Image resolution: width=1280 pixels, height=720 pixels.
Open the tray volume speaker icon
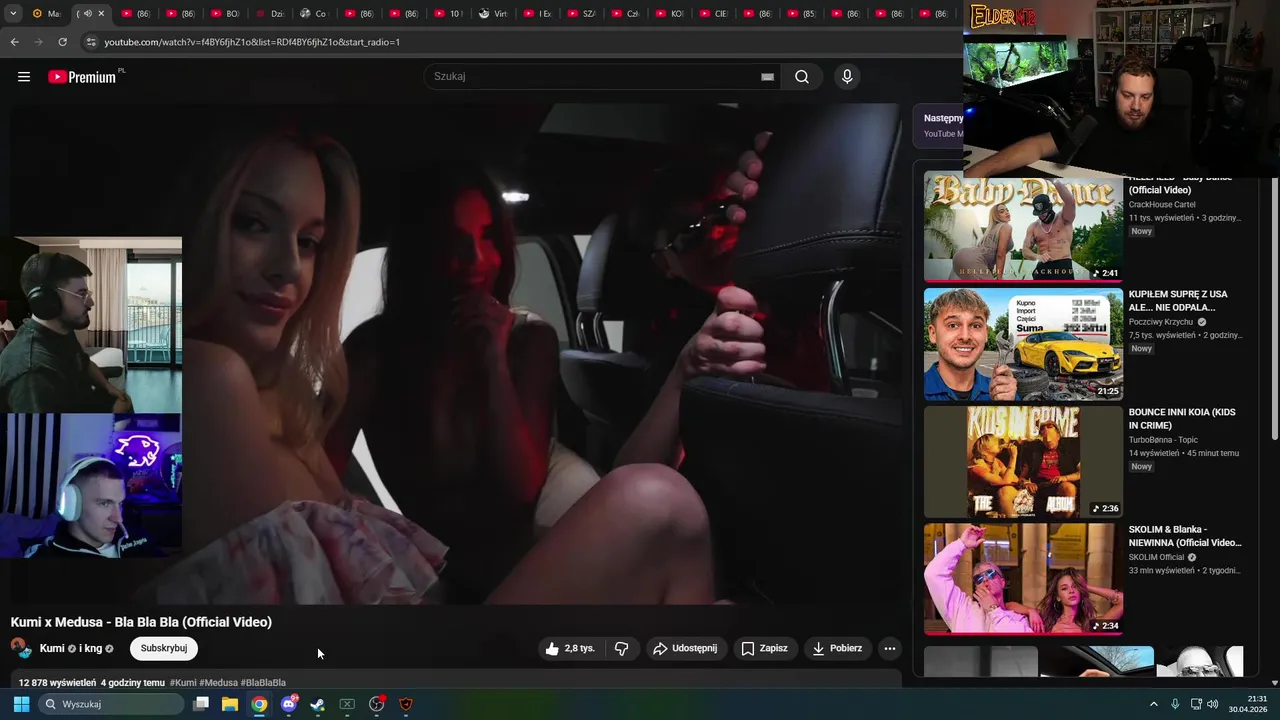(1213, 704)
